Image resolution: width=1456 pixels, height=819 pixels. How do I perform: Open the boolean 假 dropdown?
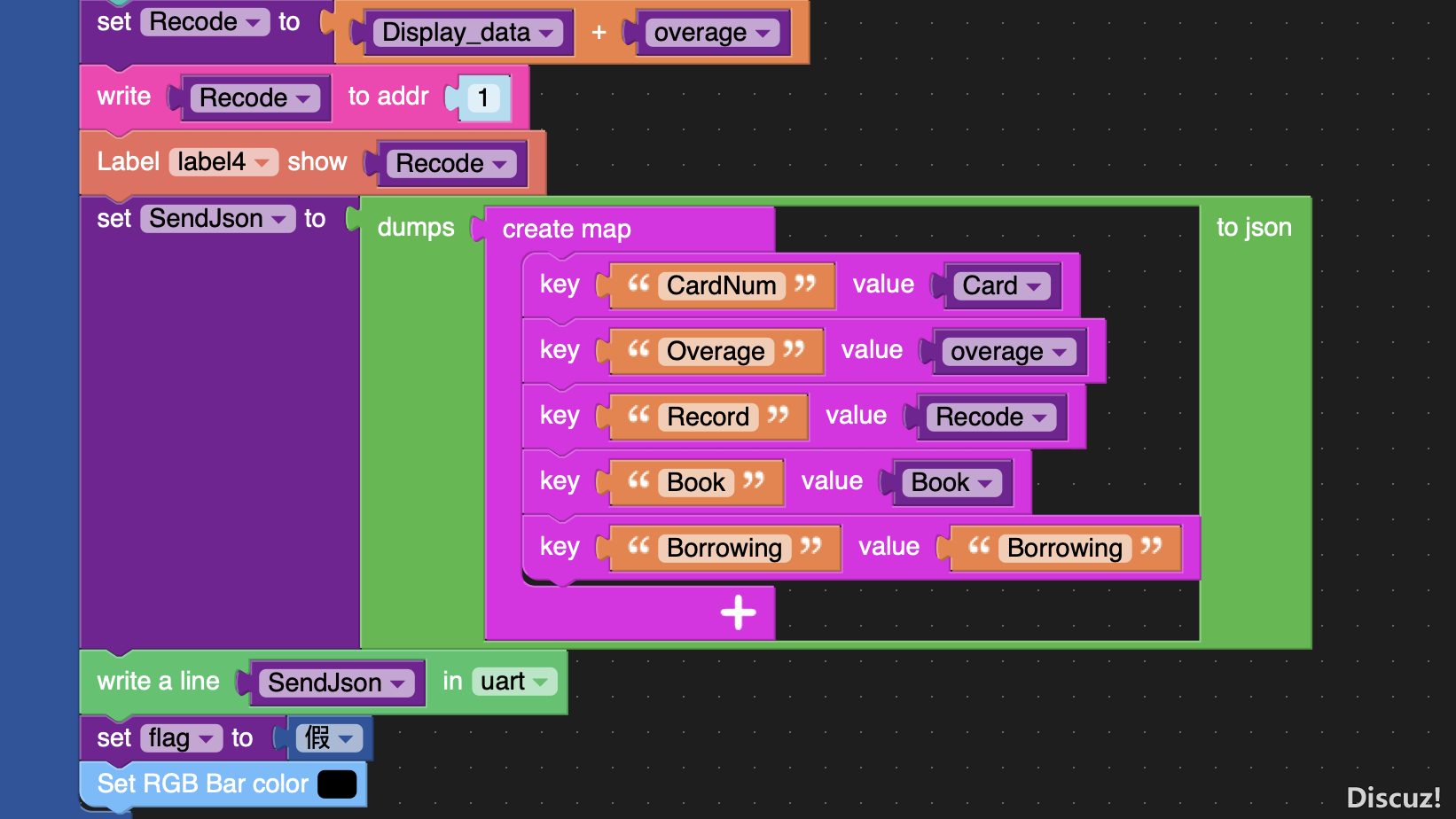click(329, 738)
